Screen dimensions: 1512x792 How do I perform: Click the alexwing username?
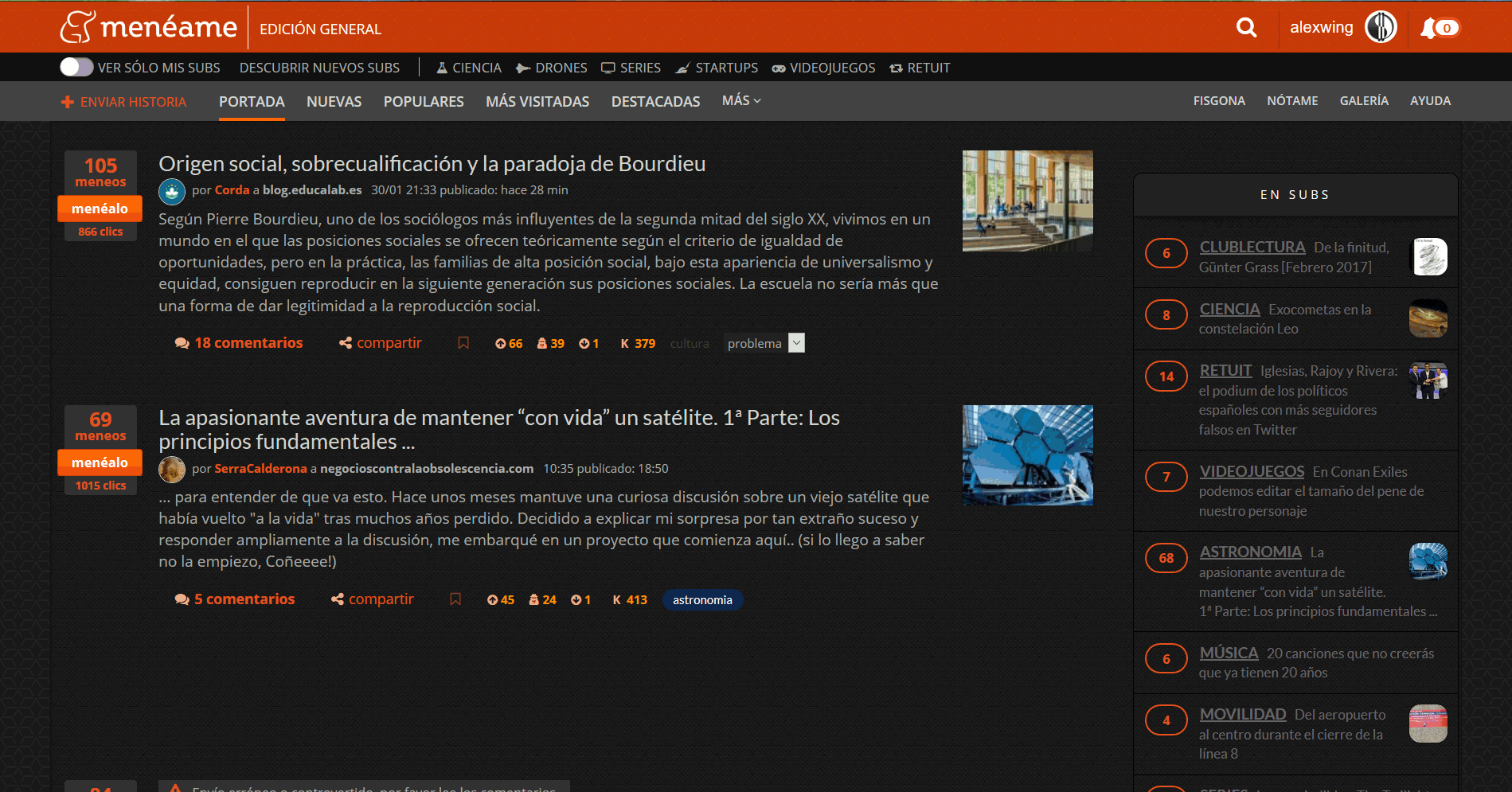point(1322,28)
